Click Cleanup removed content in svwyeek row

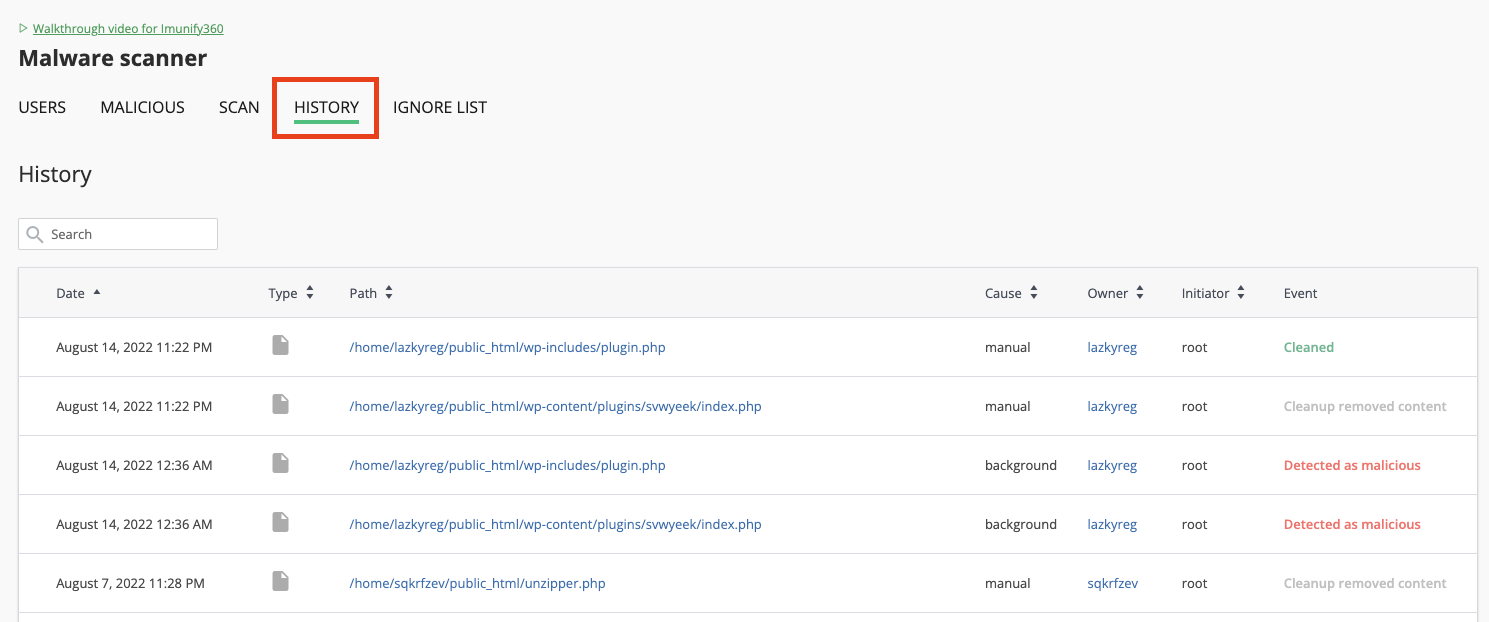pos(1365,406)
